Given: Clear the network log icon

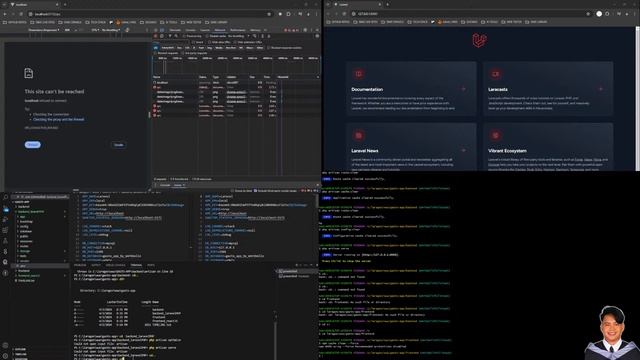Looking at the screenshot, I should point(162,36).
